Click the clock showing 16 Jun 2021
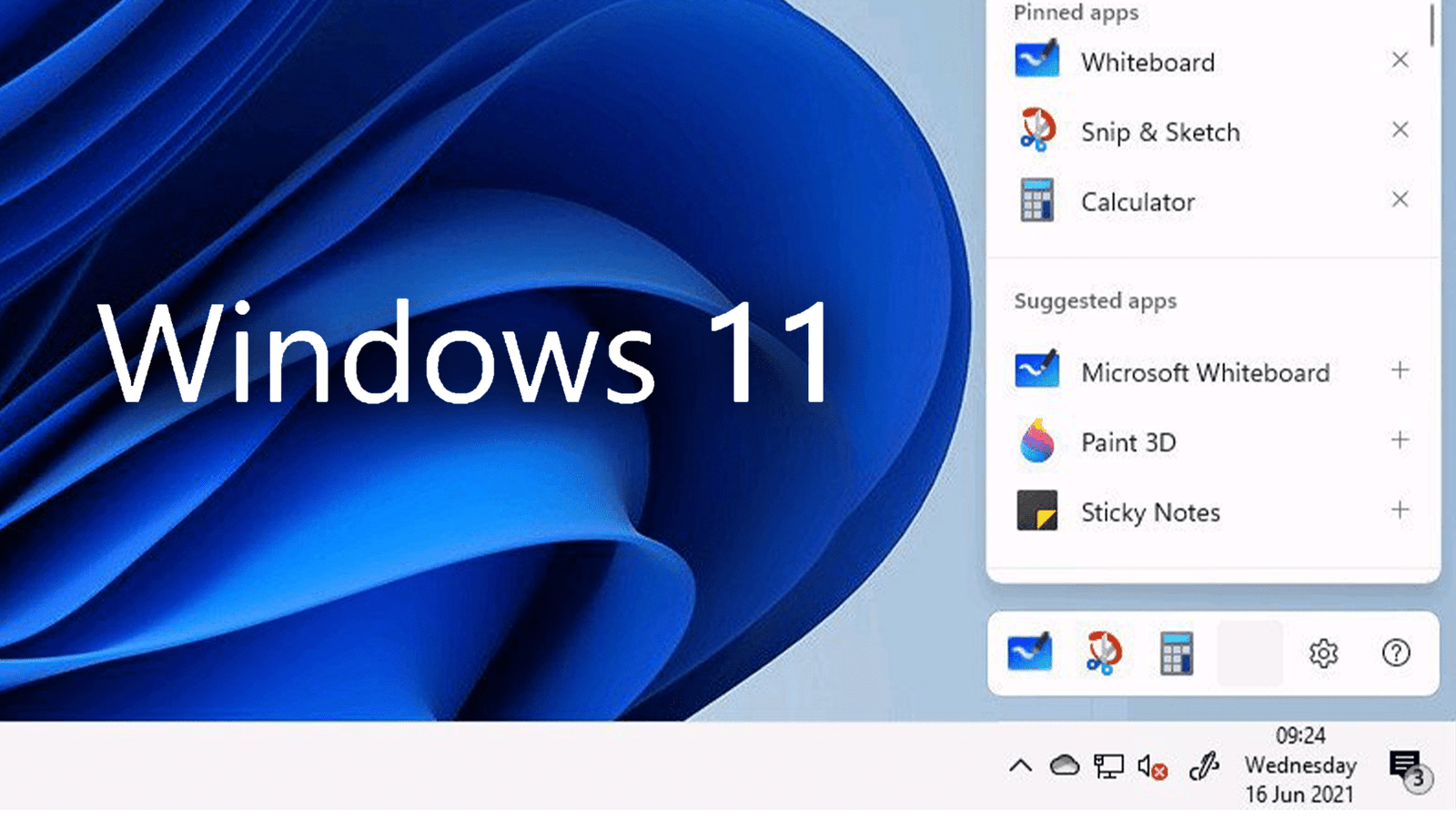This screenshot has width=1456, height=819. coord(1301,765)
